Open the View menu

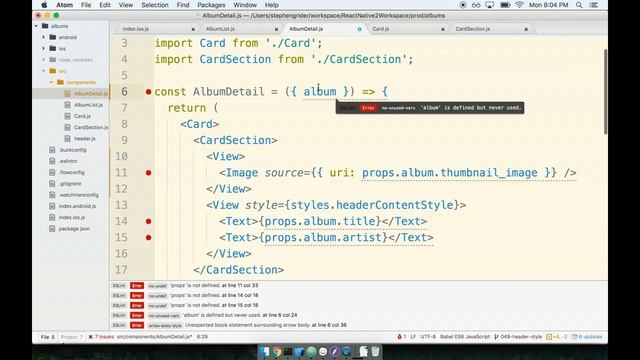click(126, 5)
